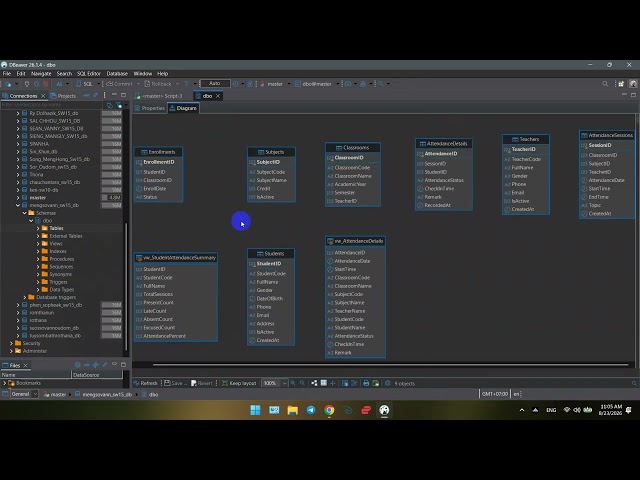Open the Windows Start menu
640x480 pixels.
tap(256, 410)
